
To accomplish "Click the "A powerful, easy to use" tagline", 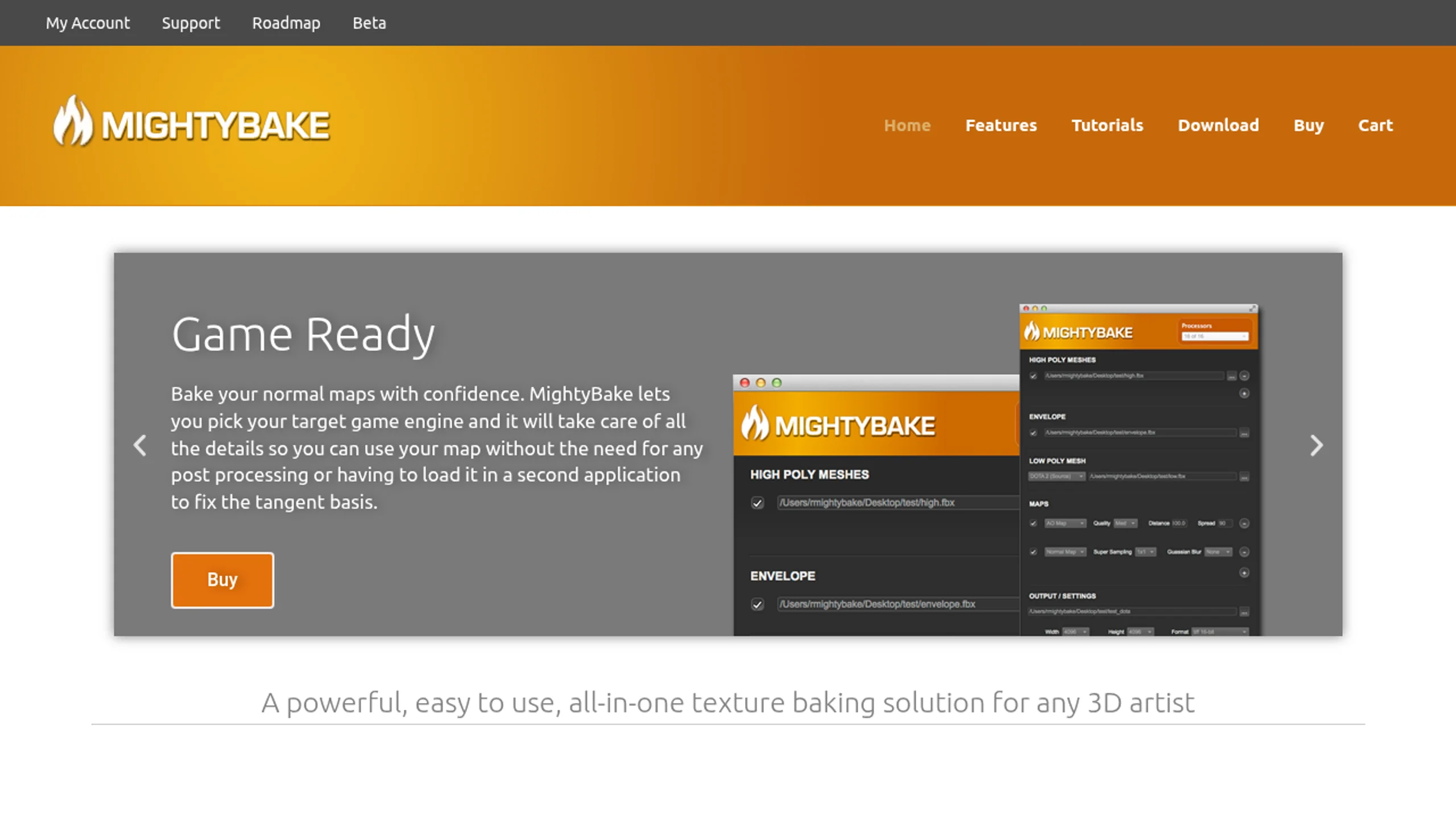I will [x=728, y=703].
